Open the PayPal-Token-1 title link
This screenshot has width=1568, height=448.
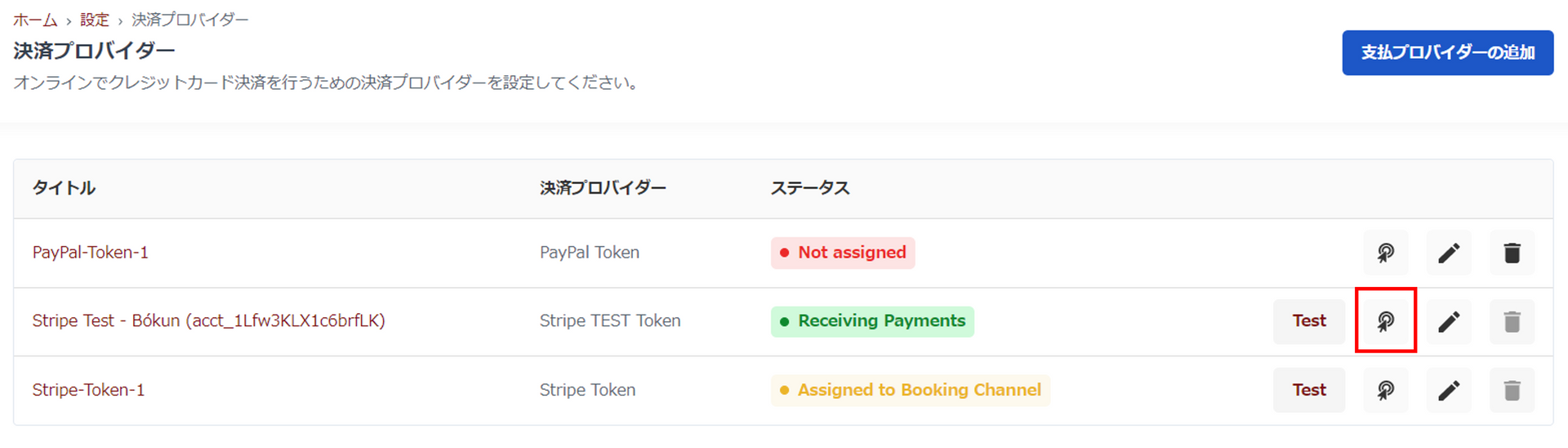(x=91, y=253)
